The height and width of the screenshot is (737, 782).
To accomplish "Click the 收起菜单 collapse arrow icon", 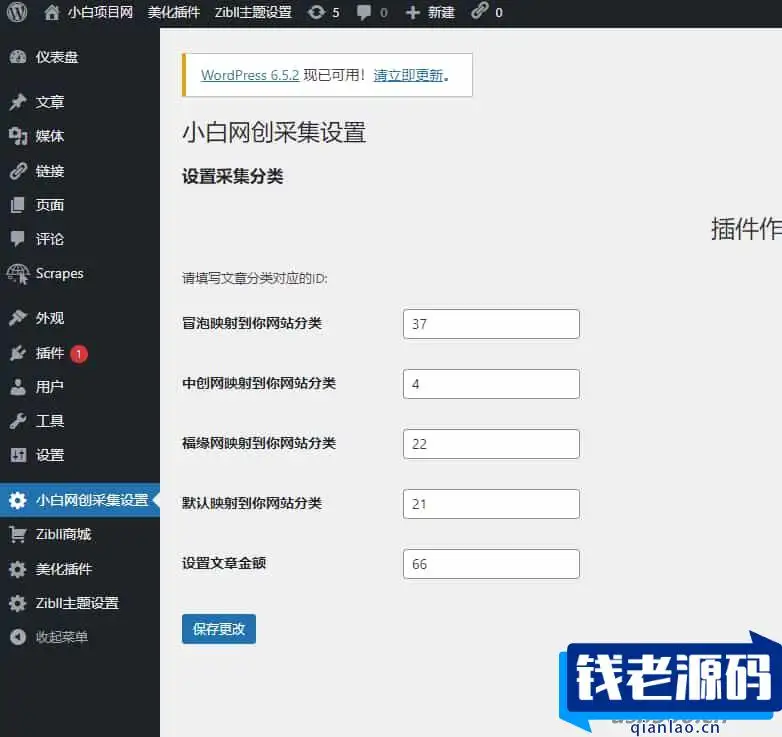I will coord(18,637).
